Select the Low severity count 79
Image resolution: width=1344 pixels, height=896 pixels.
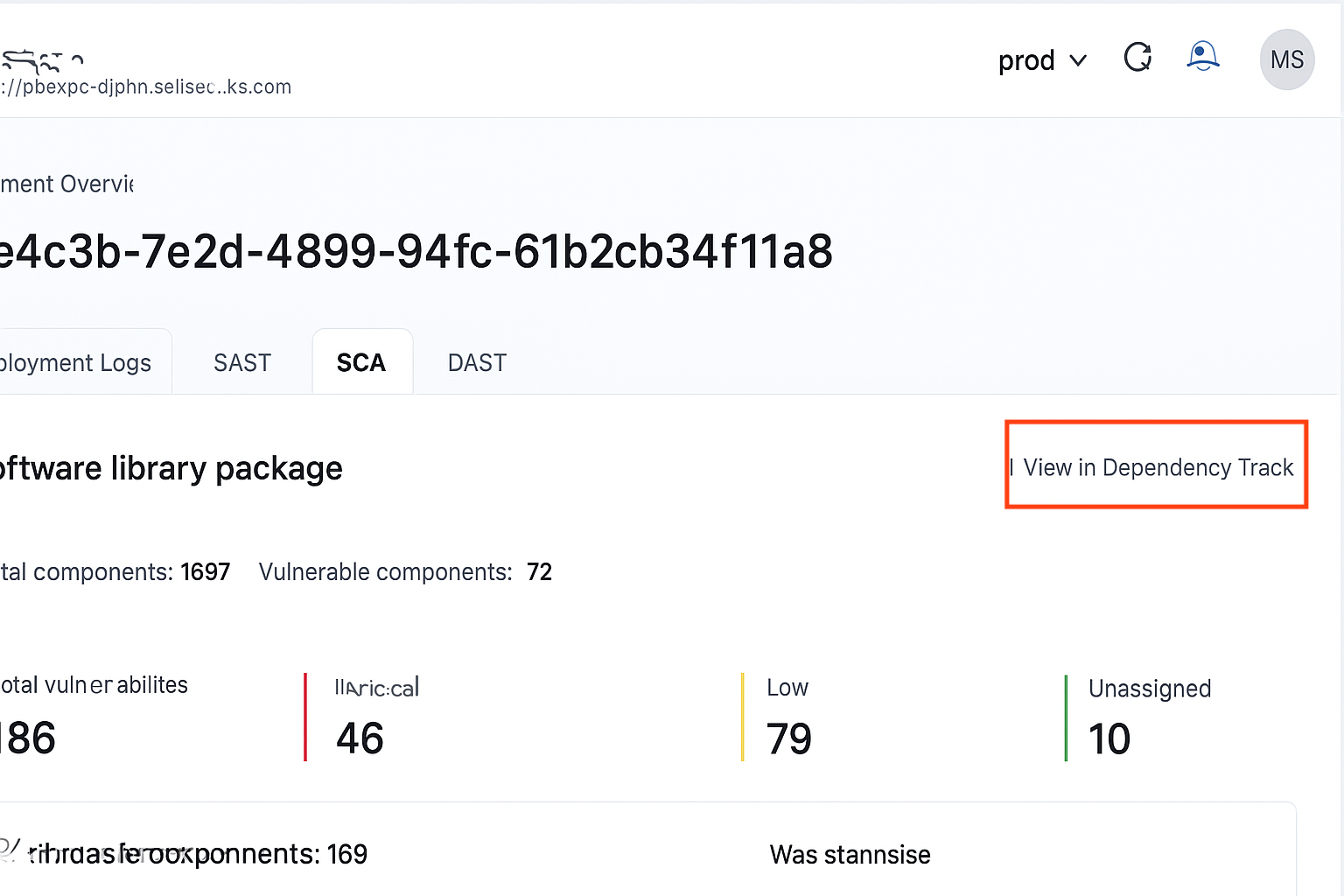(x=788, y=738)
